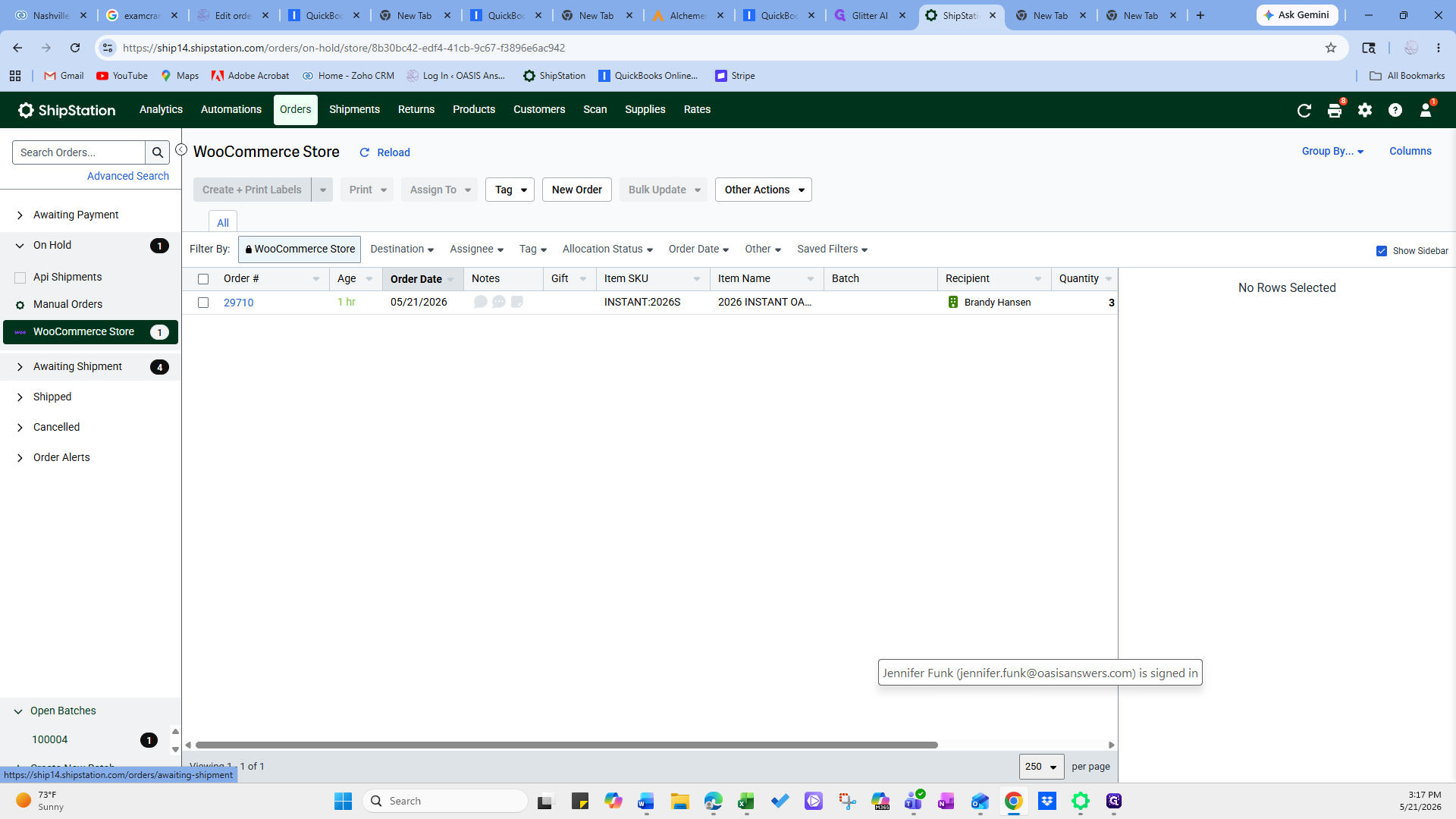Expand the Awaiting Shipment section

(x=20, y=367)
